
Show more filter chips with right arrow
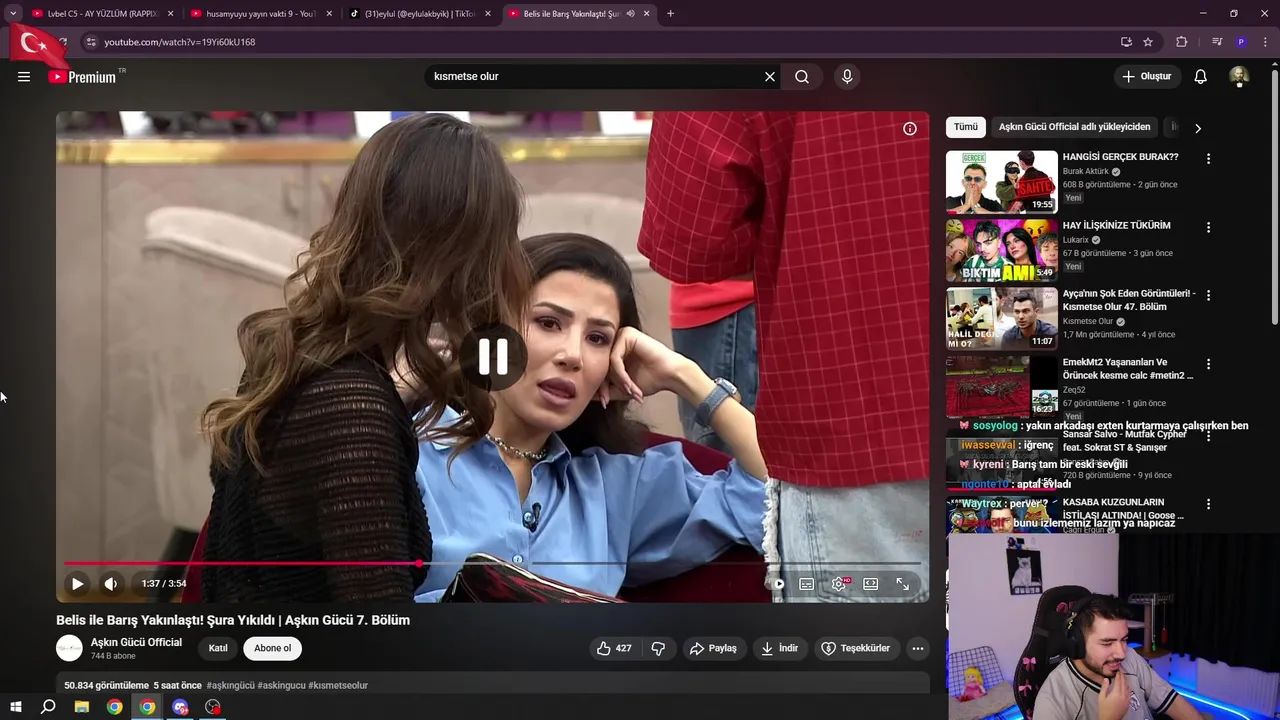point(1198,128)
